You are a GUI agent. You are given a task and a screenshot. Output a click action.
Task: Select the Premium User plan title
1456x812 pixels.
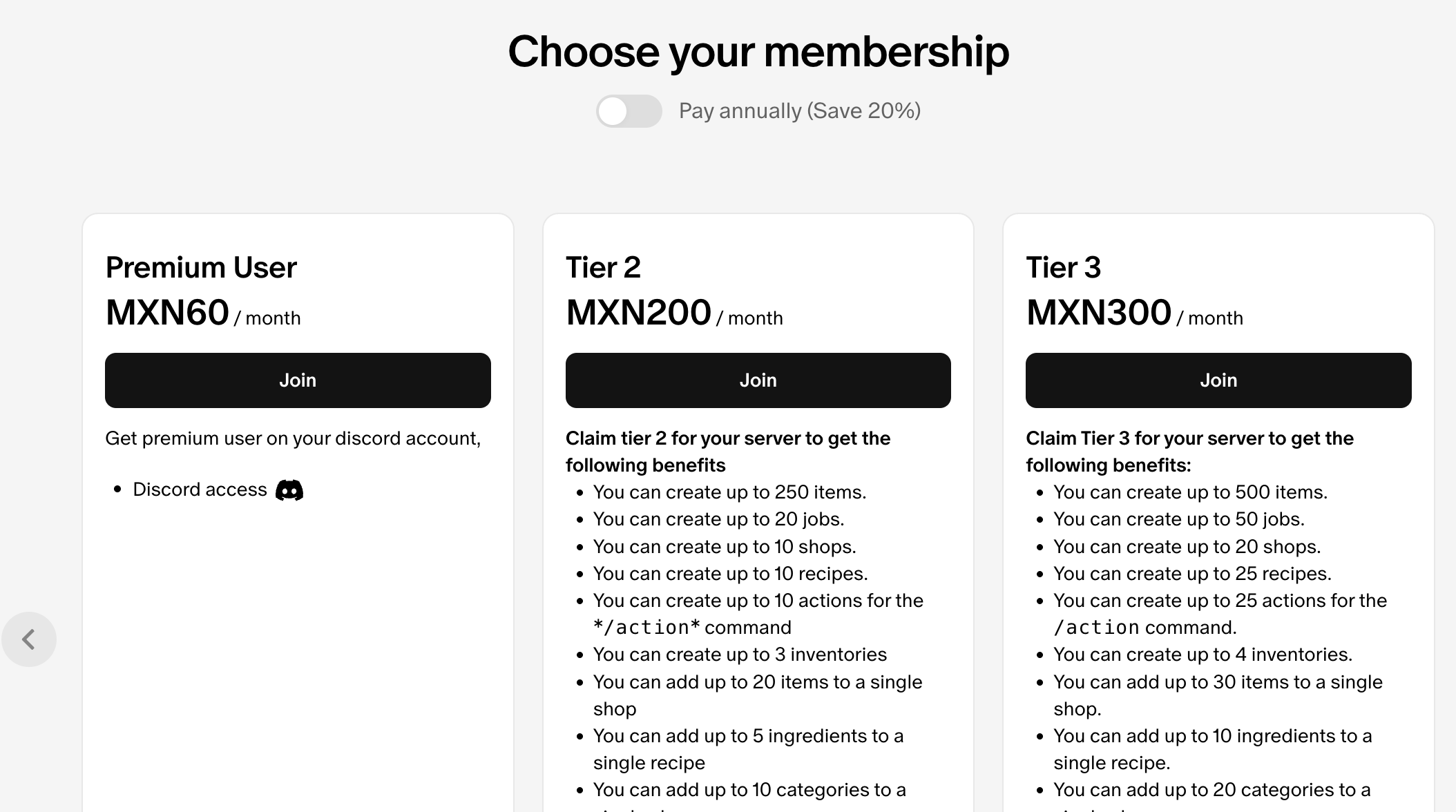201,268
